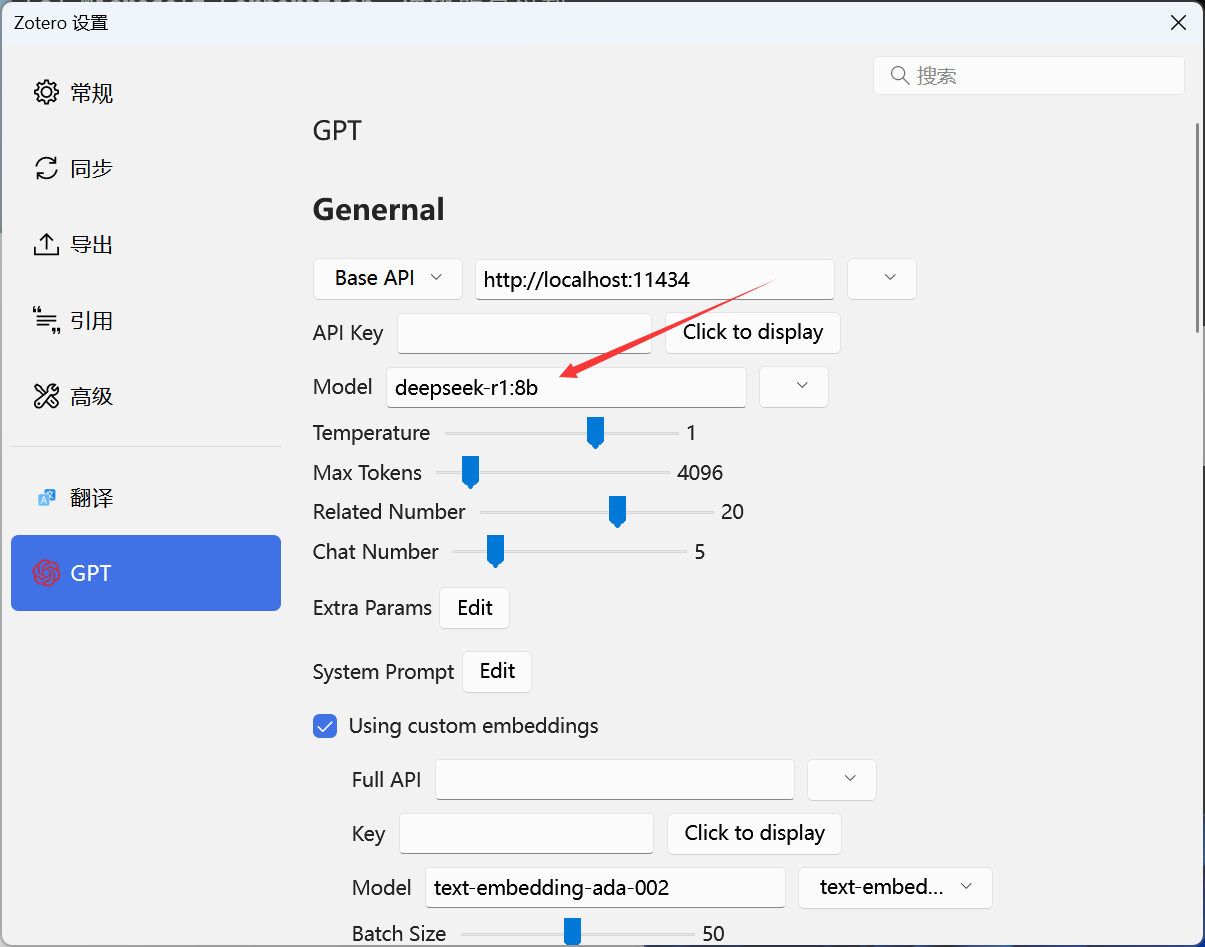Select the GPT settings pane
Image resolution: width=1205 pixels, height=947 pixels.
(x=146, y=573)
